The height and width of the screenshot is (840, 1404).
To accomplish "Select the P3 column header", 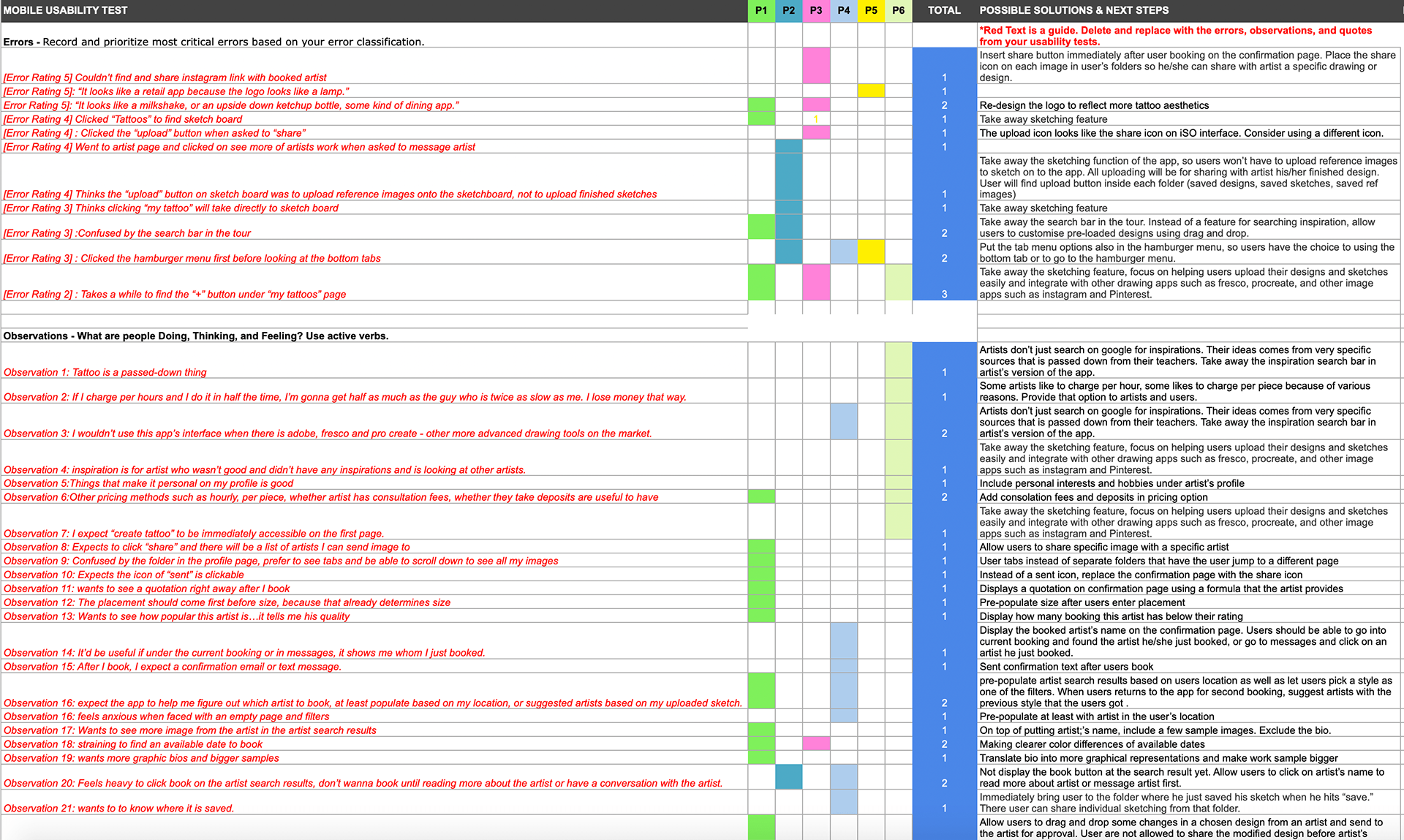I will coord(816,10).
